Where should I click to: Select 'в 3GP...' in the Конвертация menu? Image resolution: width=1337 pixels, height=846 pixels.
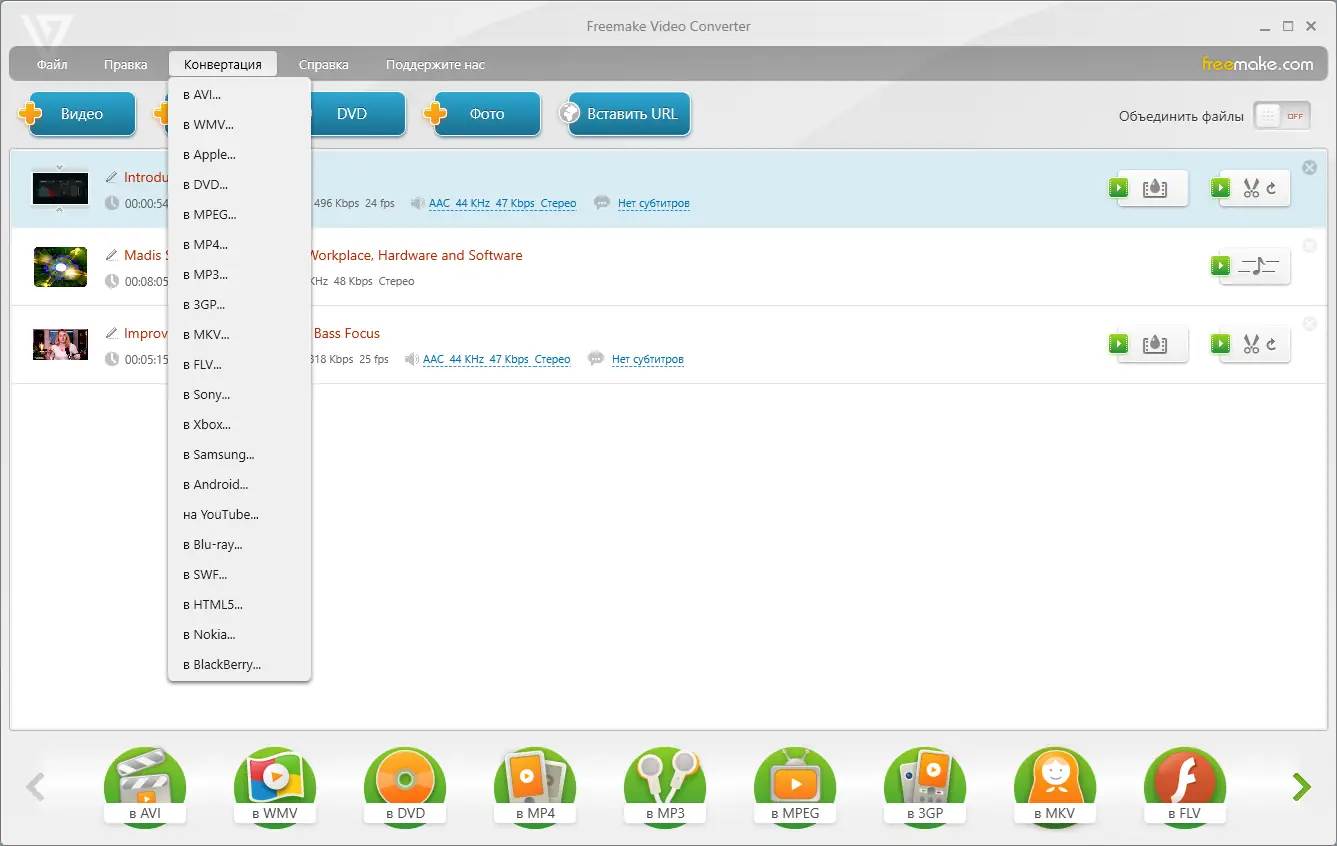point(240,305)
